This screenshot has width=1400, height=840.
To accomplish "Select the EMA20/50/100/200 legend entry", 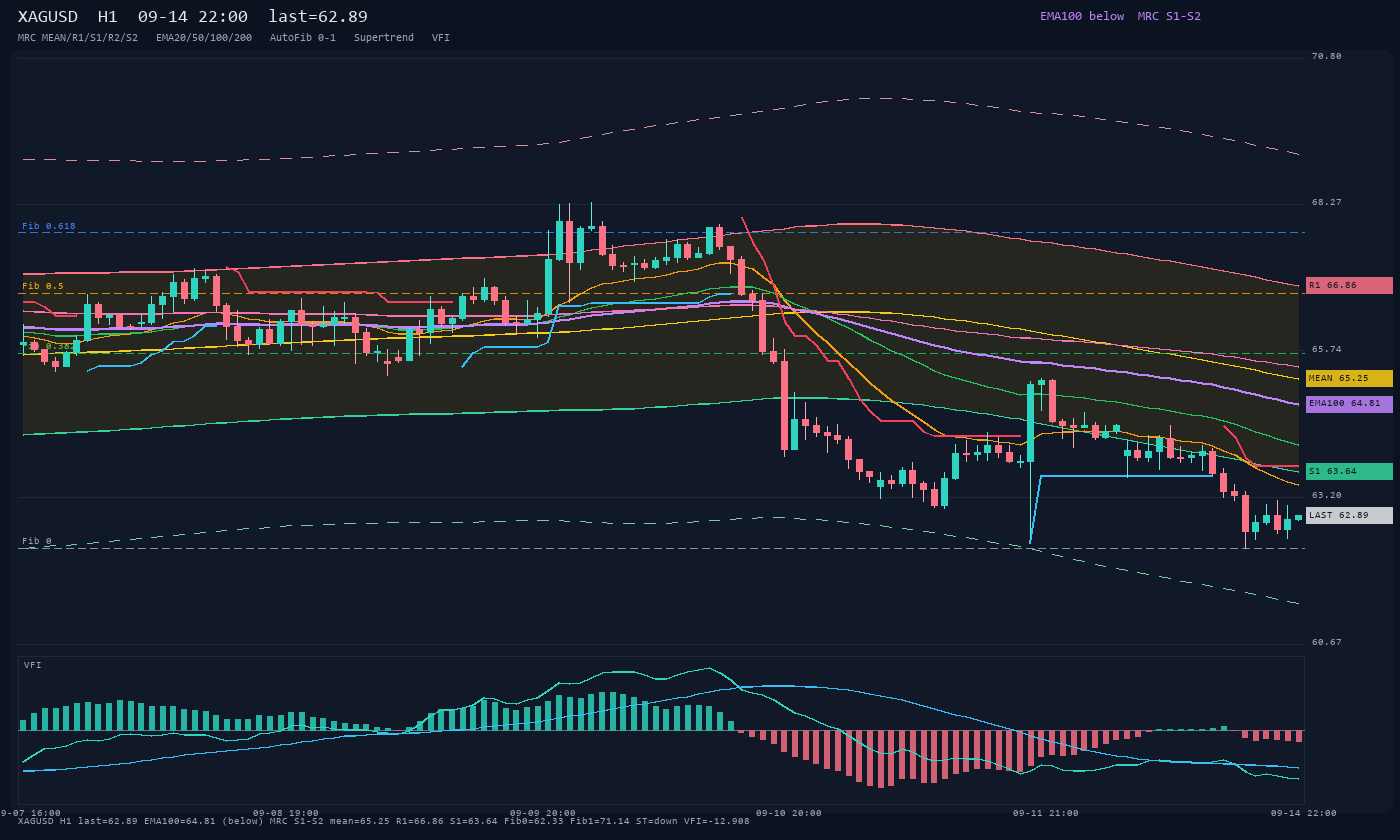I will click(204, 38).
